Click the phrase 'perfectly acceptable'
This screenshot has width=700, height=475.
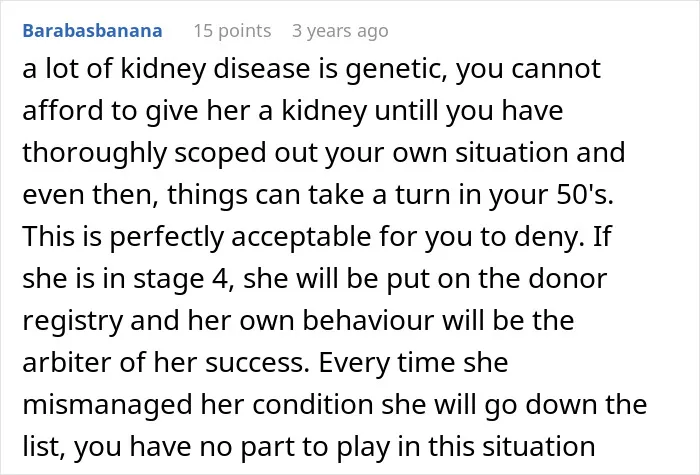point(240,237)
